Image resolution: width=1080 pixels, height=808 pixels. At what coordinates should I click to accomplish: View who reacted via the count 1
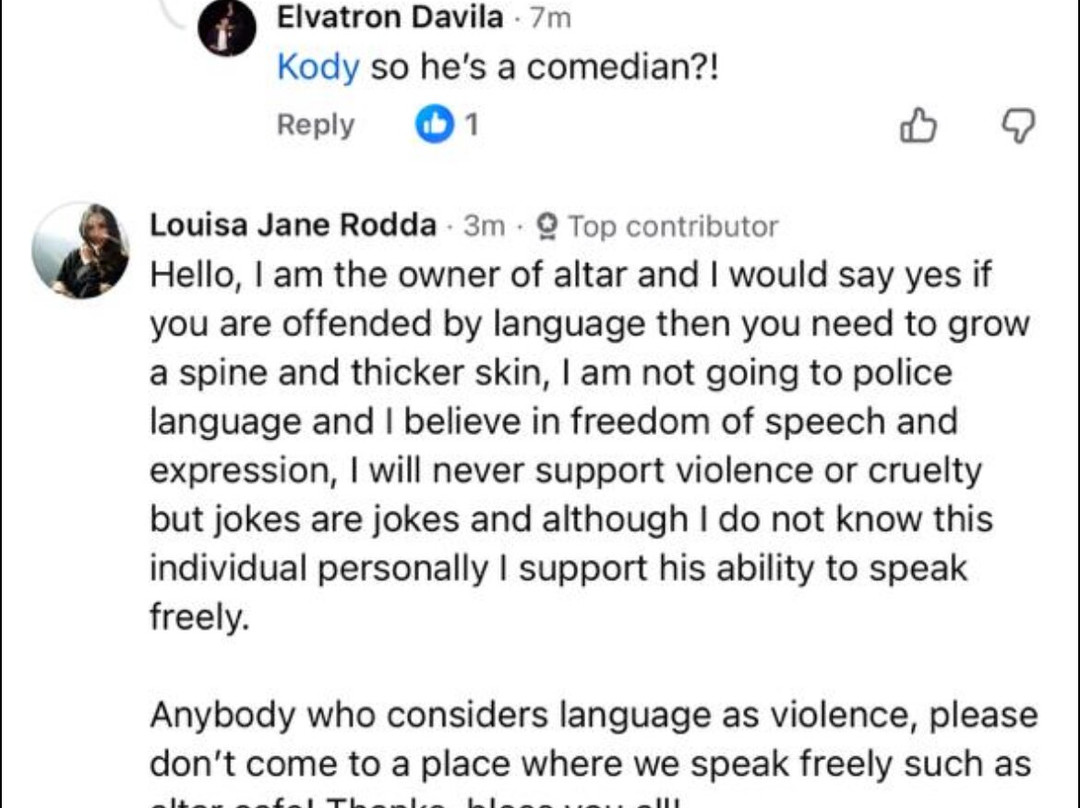[x=471, y=125]
